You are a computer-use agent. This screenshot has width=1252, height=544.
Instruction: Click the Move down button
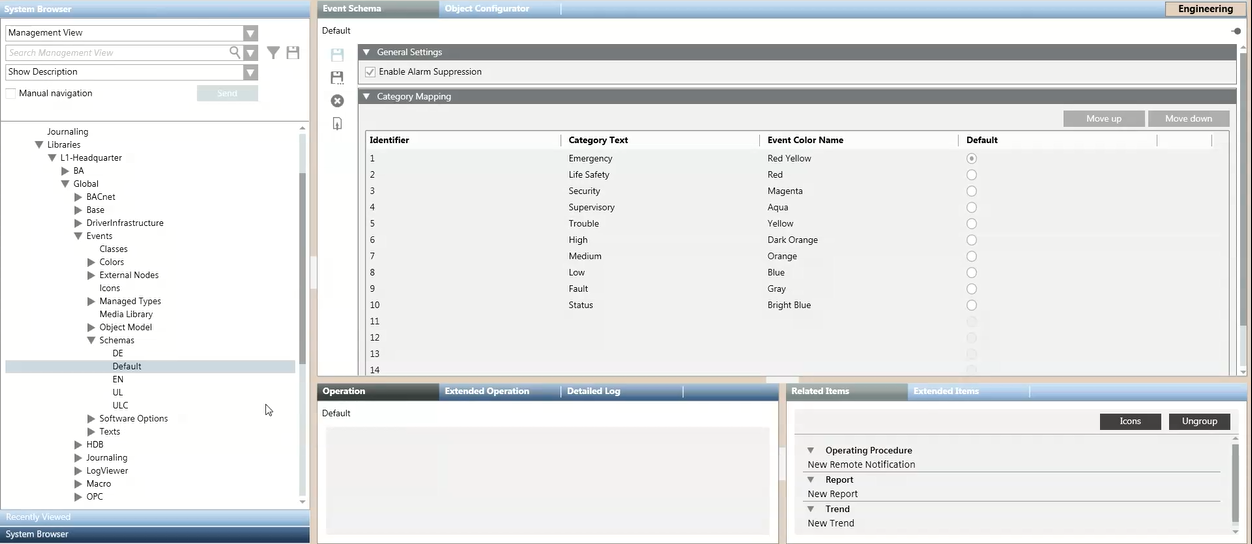(1188, 118)
